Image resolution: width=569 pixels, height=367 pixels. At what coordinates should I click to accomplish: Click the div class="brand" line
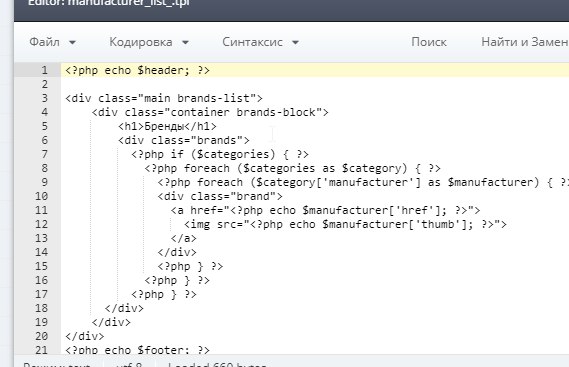[x=220, y=196]
